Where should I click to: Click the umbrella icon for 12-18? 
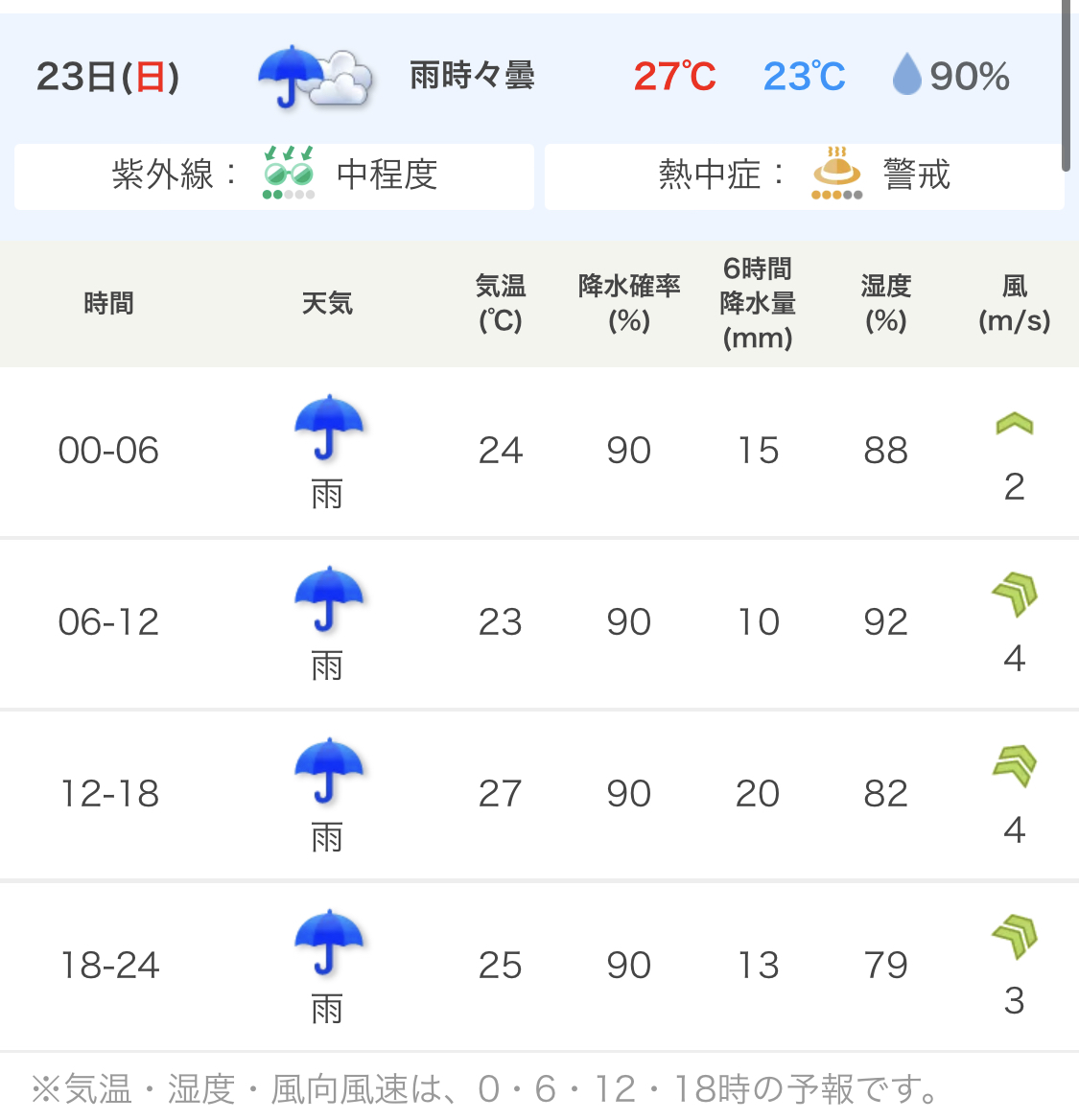pyautogui.click(x=328, y=772)
